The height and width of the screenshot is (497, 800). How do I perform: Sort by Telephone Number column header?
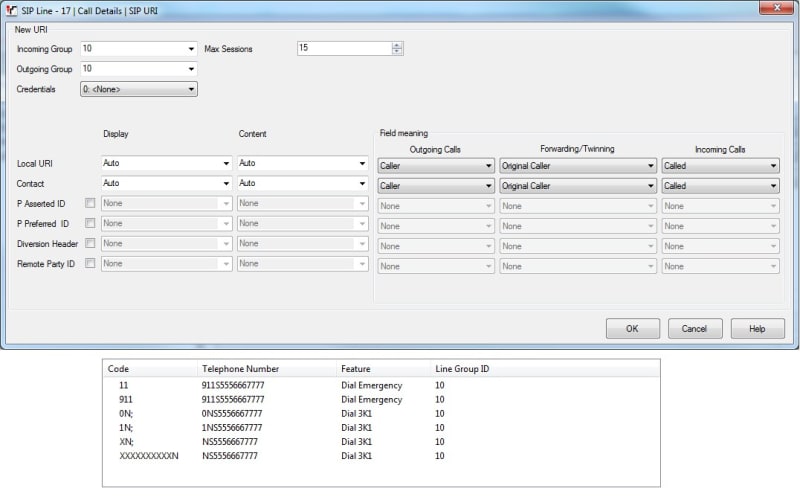(x=267, y=368)
